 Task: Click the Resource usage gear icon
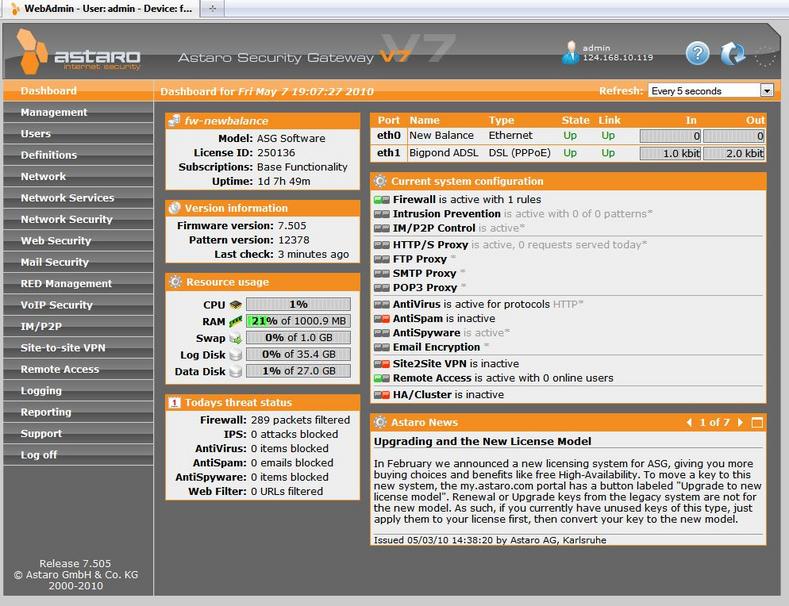point(175,283)
